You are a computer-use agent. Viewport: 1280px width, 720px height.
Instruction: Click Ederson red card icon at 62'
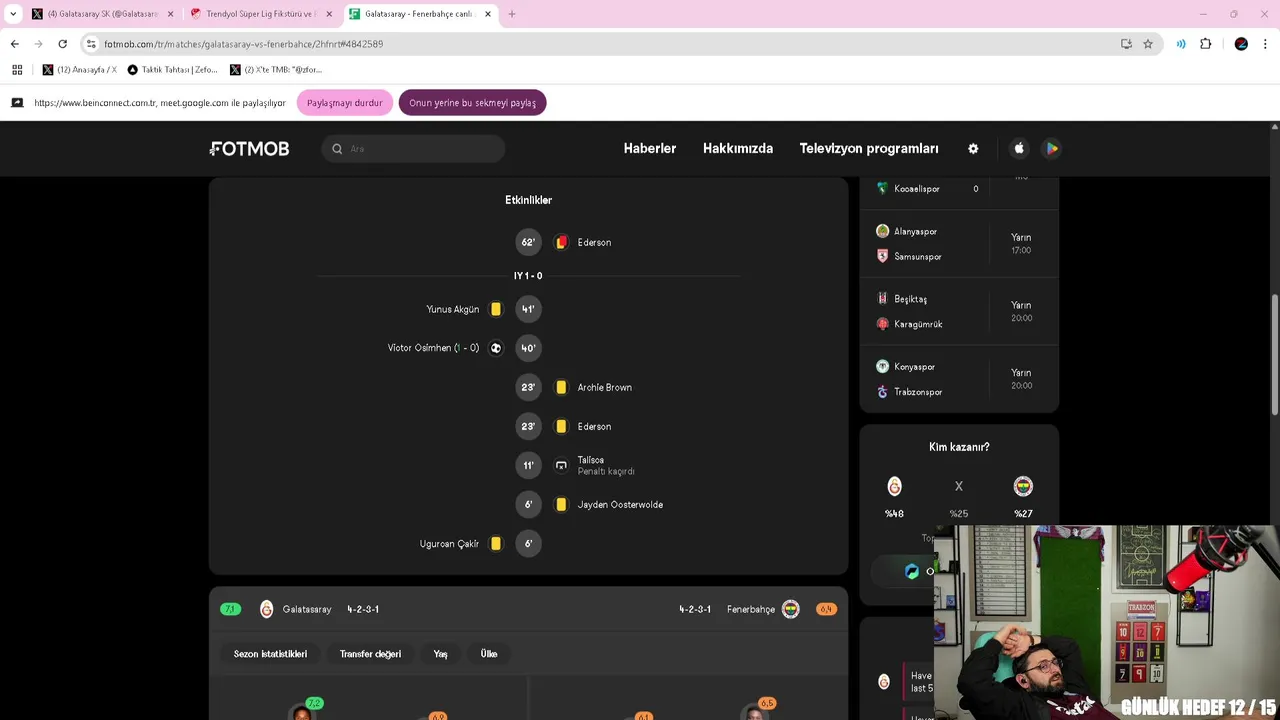click(x=561, y=242)
